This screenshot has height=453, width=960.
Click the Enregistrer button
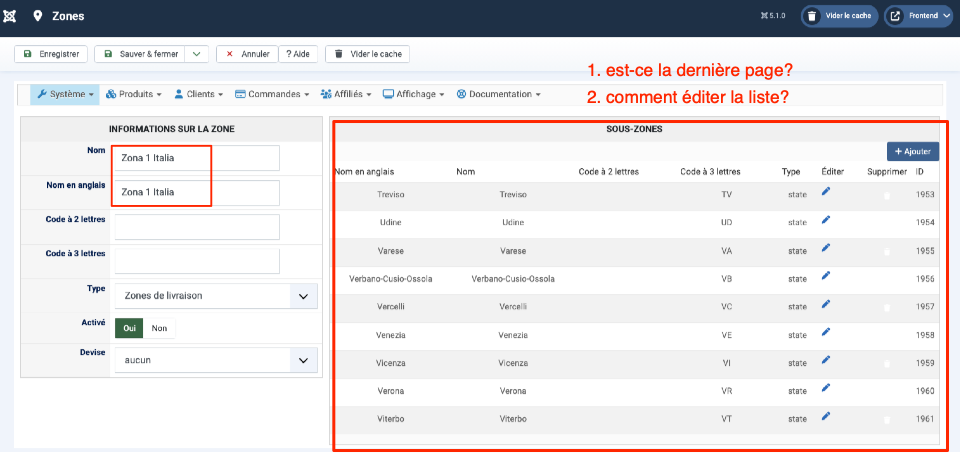point(51,54)
